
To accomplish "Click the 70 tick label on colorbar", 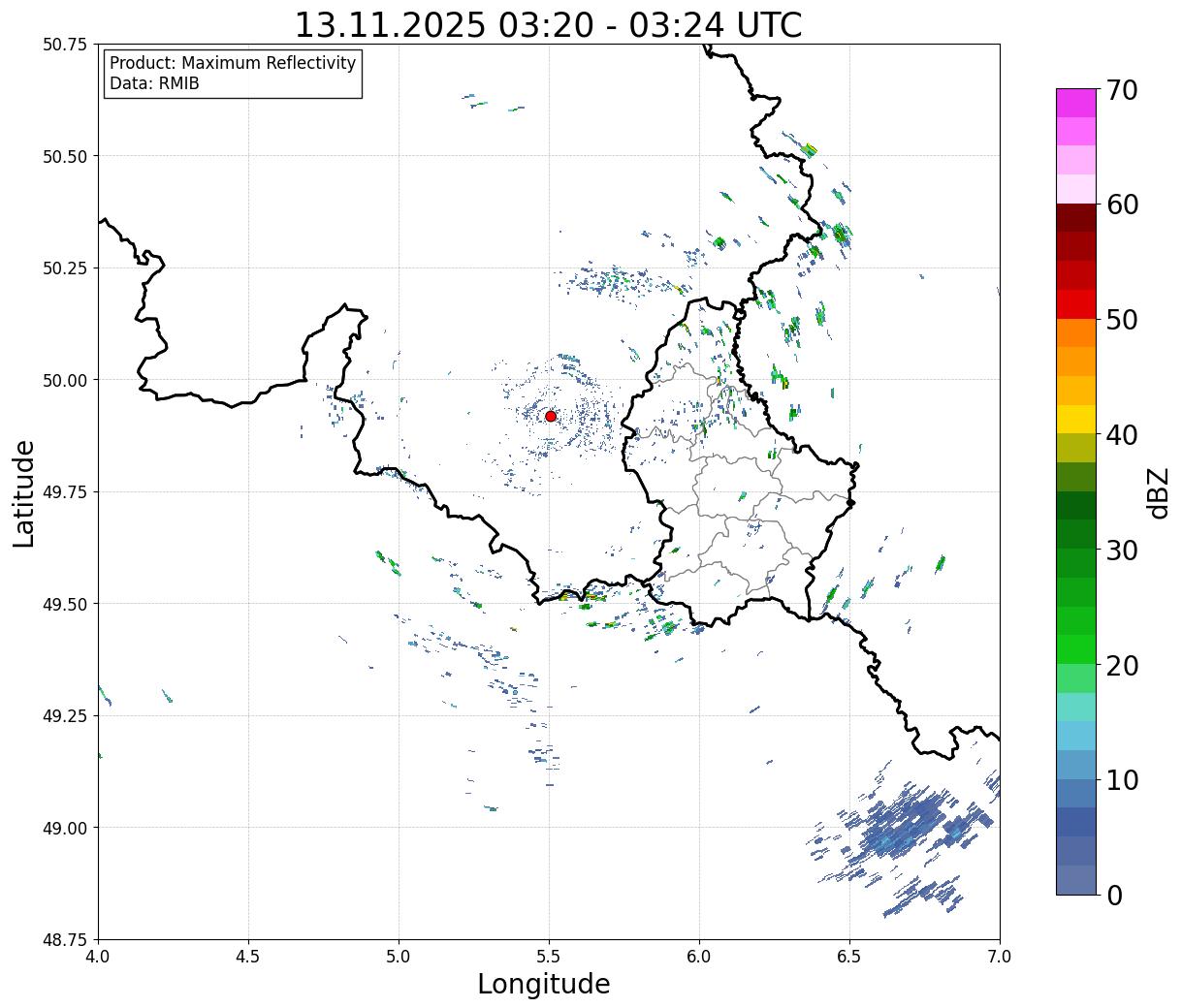I will (1122, 90).
